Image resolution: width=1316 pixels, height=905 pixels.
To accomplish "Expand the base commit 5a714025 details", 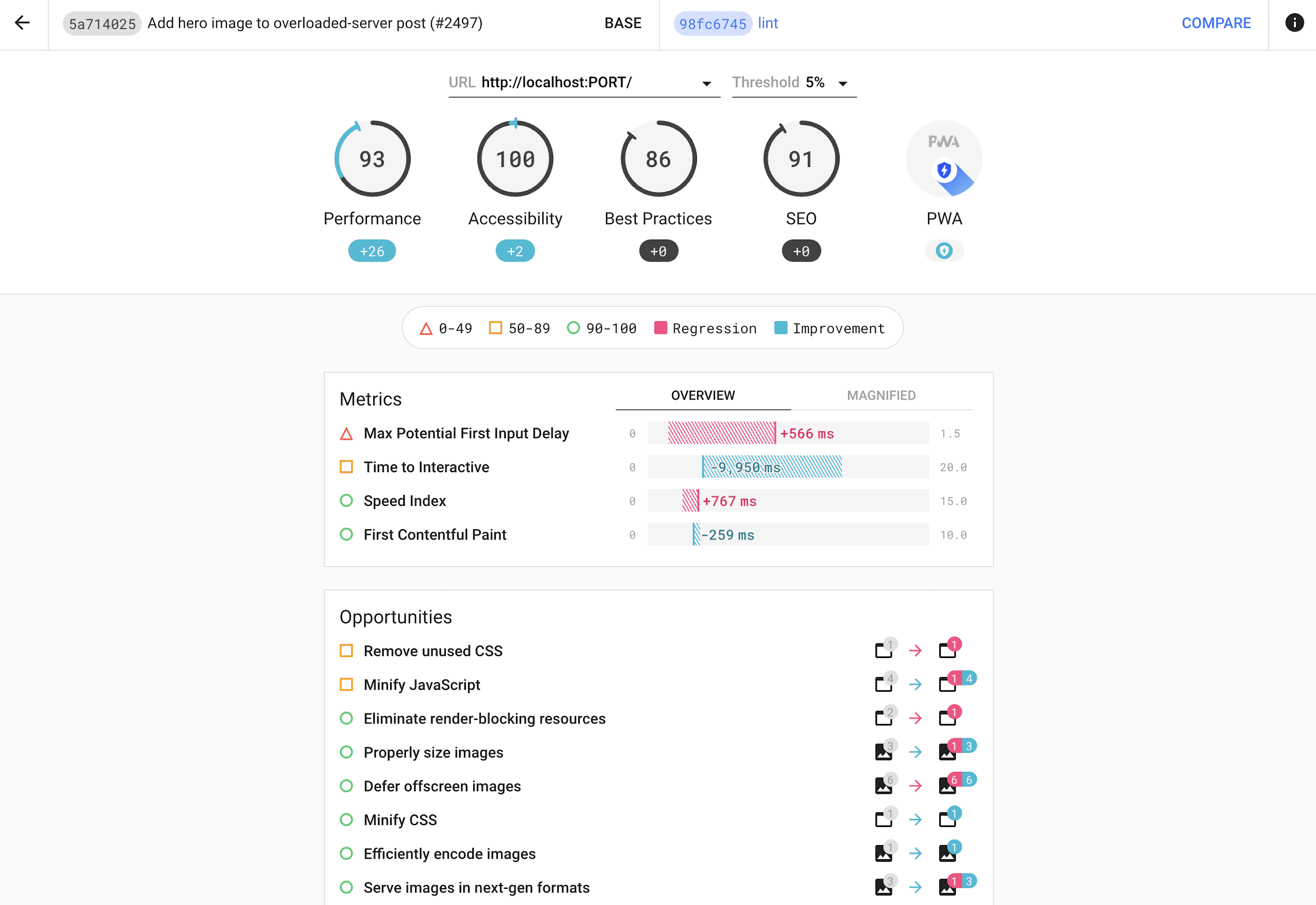I will [101, 23].
